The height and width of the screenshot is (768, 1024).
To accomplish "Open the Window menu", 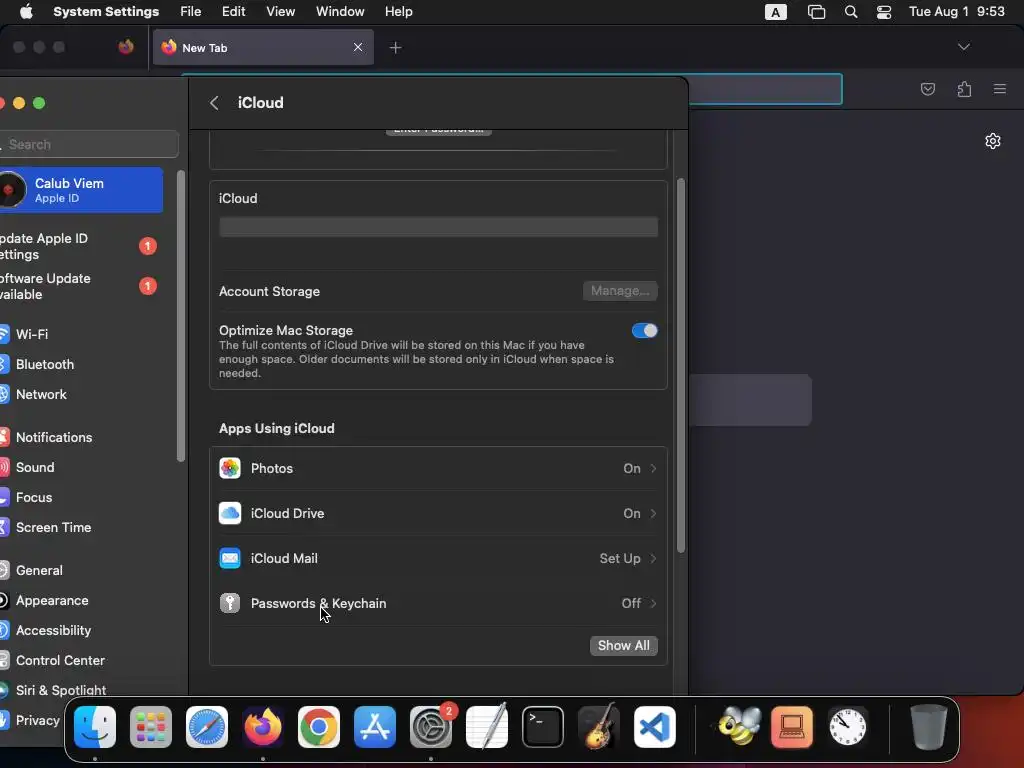I will coord(340,12).
